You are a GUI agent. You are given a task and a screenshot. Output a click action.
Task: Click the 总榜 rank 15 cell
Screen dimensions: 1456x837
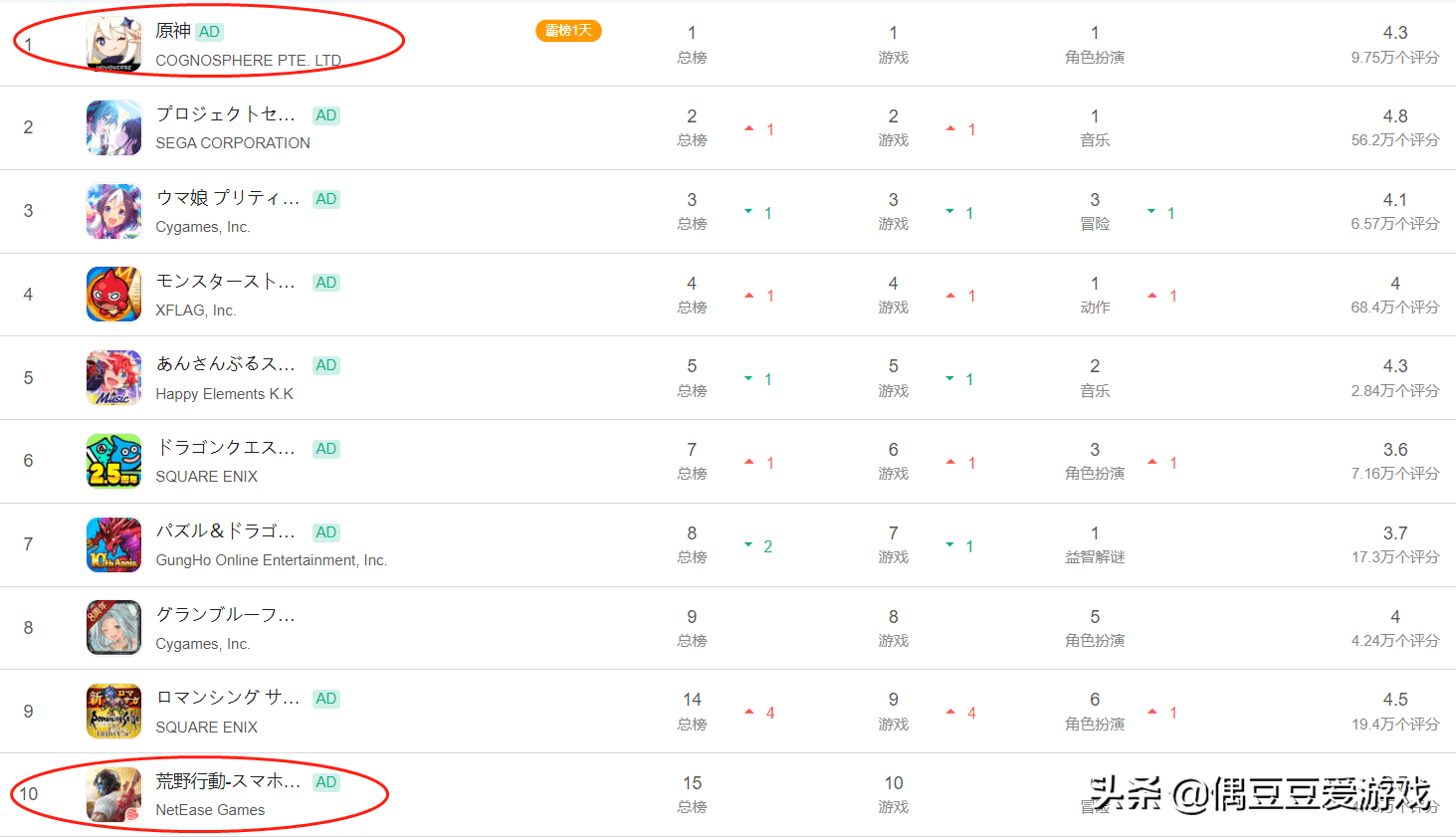pyautogui.click(x=692, y=795)
